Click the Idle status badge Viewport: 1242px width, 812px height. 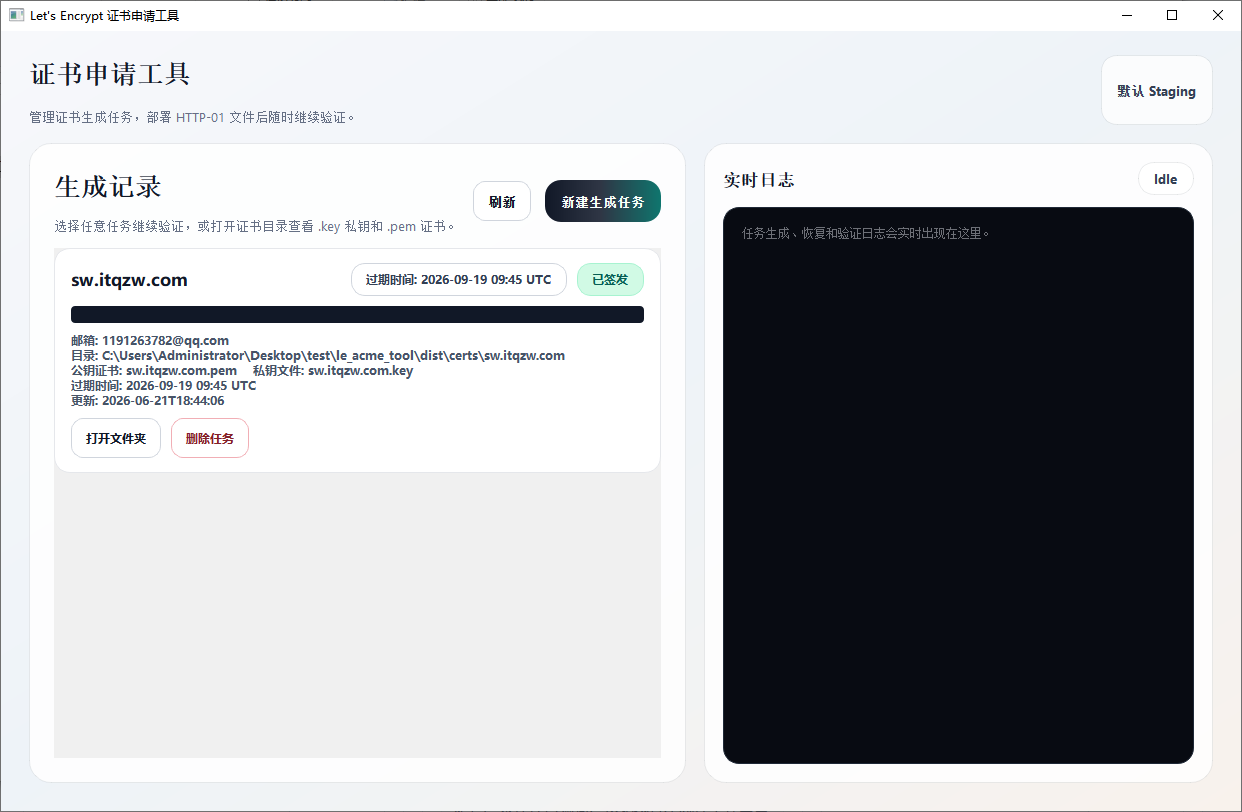[x=1166, y=179]
